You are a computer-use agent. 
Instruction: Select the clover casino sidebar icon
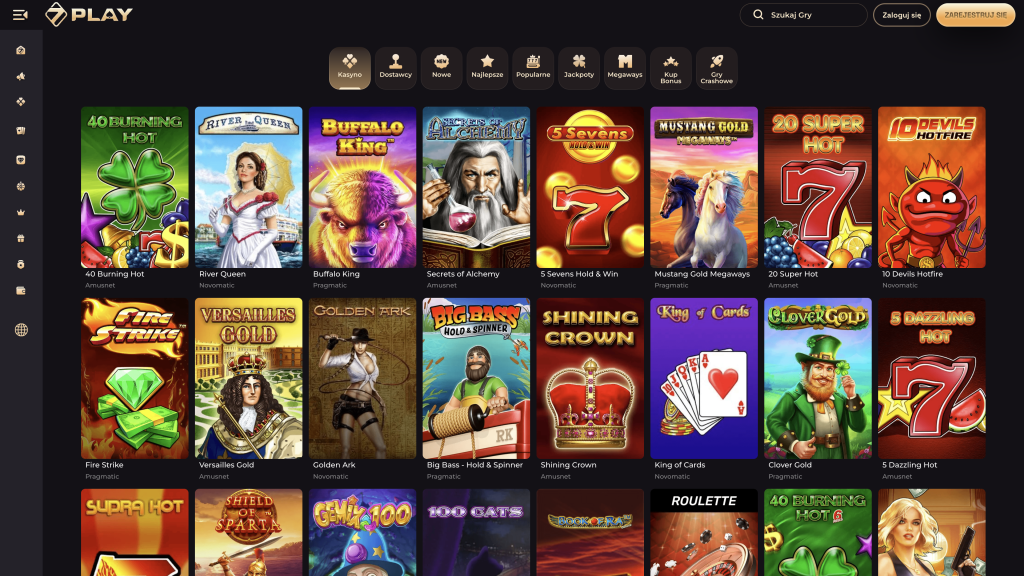(x=21, y=102)
